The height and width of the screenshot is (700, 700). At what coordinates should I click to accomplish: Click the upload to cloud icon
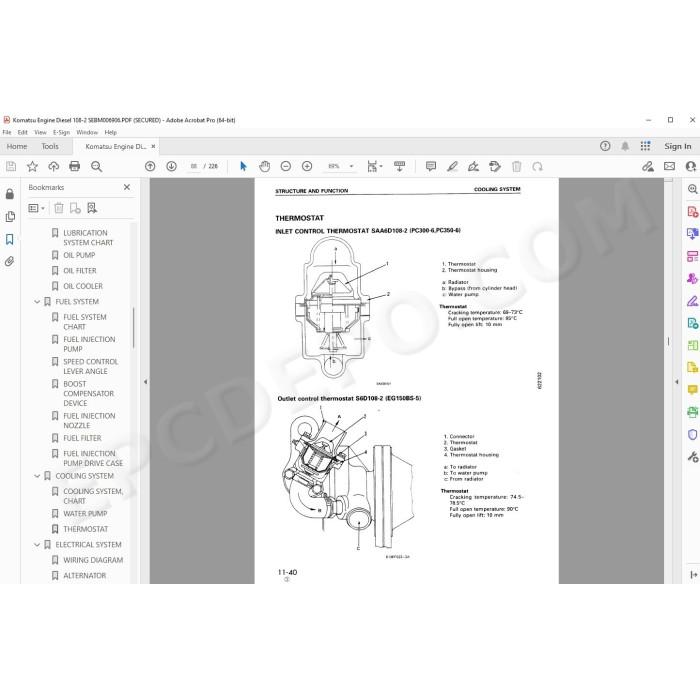54,167
